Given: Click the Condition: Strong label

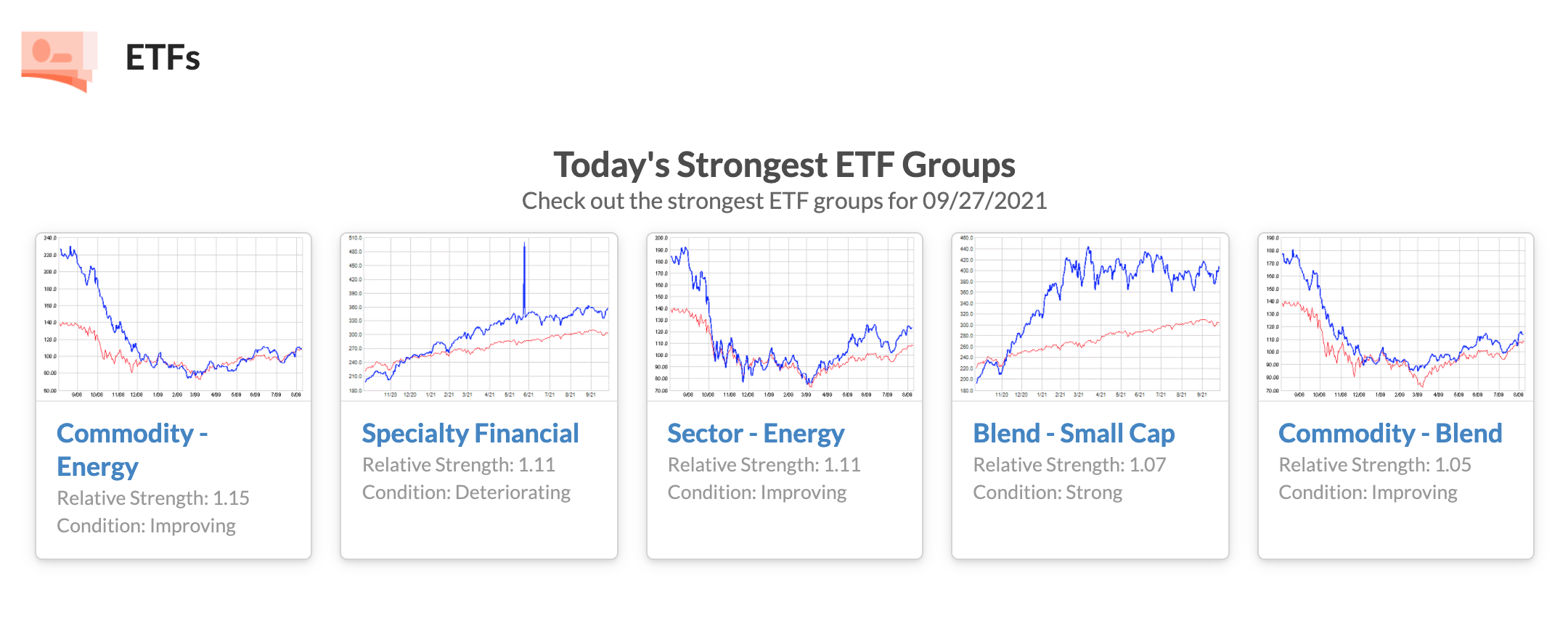Looking at the screenshot, I should [1048, 493].
